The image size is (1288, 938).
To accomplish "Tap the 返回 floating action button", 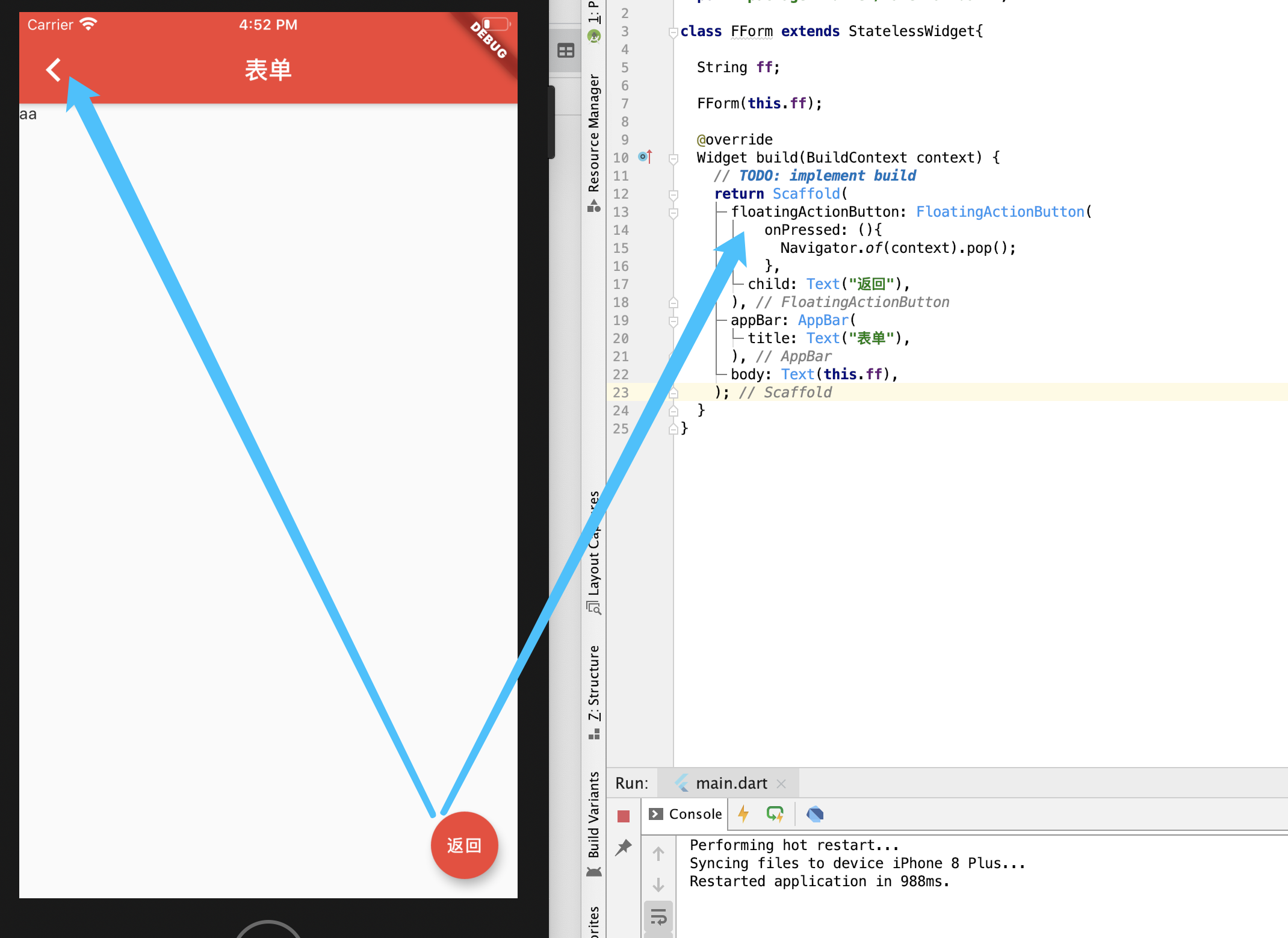I will (464, 845).
